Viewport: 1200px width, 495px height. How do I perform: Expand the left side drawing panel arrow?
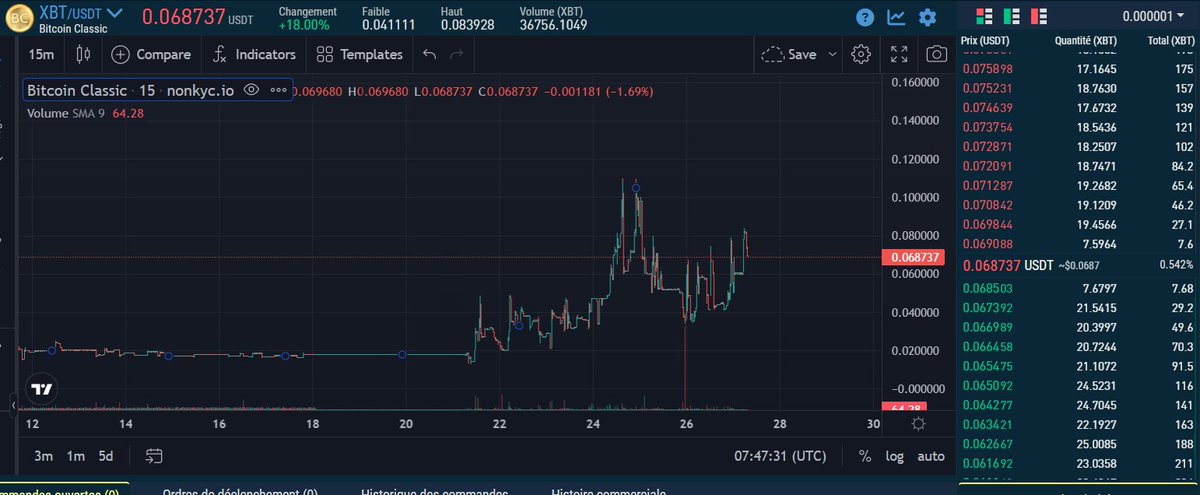13,405
